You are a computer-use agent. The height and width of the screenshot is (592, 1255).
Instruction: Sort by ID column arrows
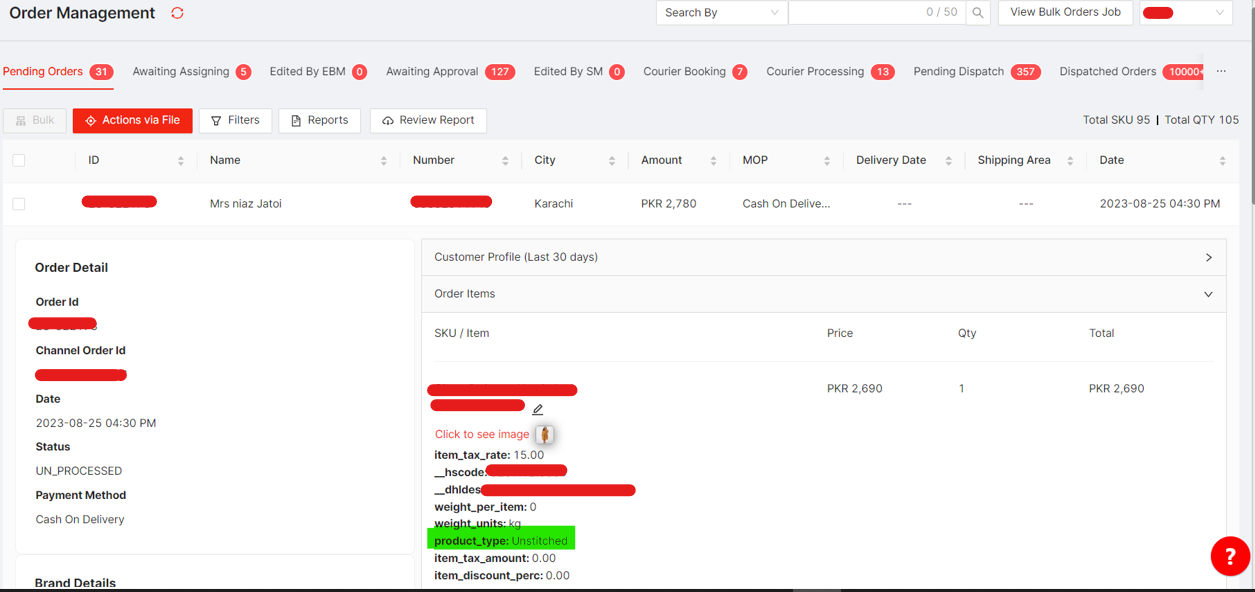coord(181,161)
